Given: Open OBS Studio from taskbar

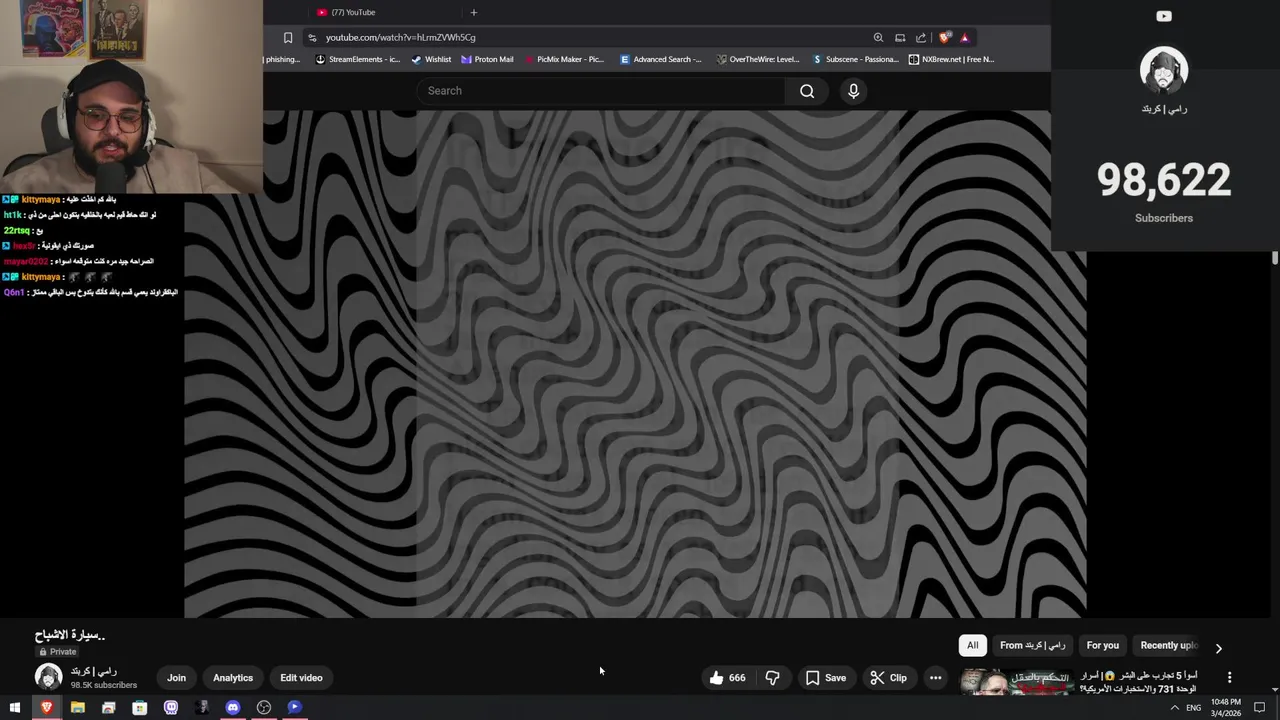Looking at the screenshot, I should point(264,707).
